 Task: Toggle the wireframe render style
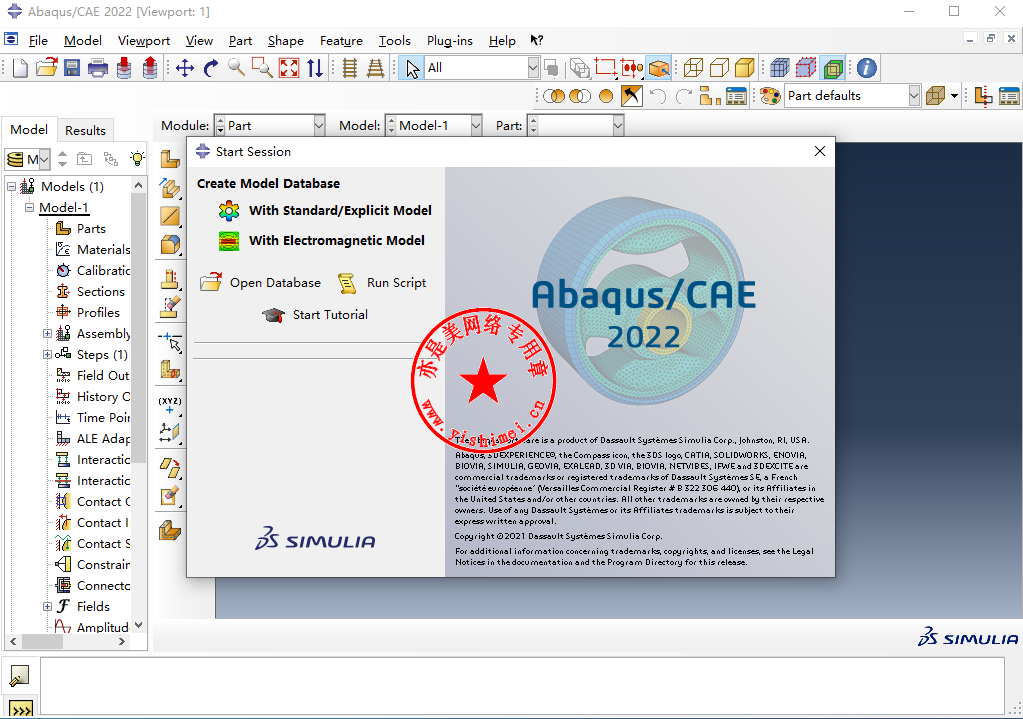pyautogui.click(x=693, y=68)
